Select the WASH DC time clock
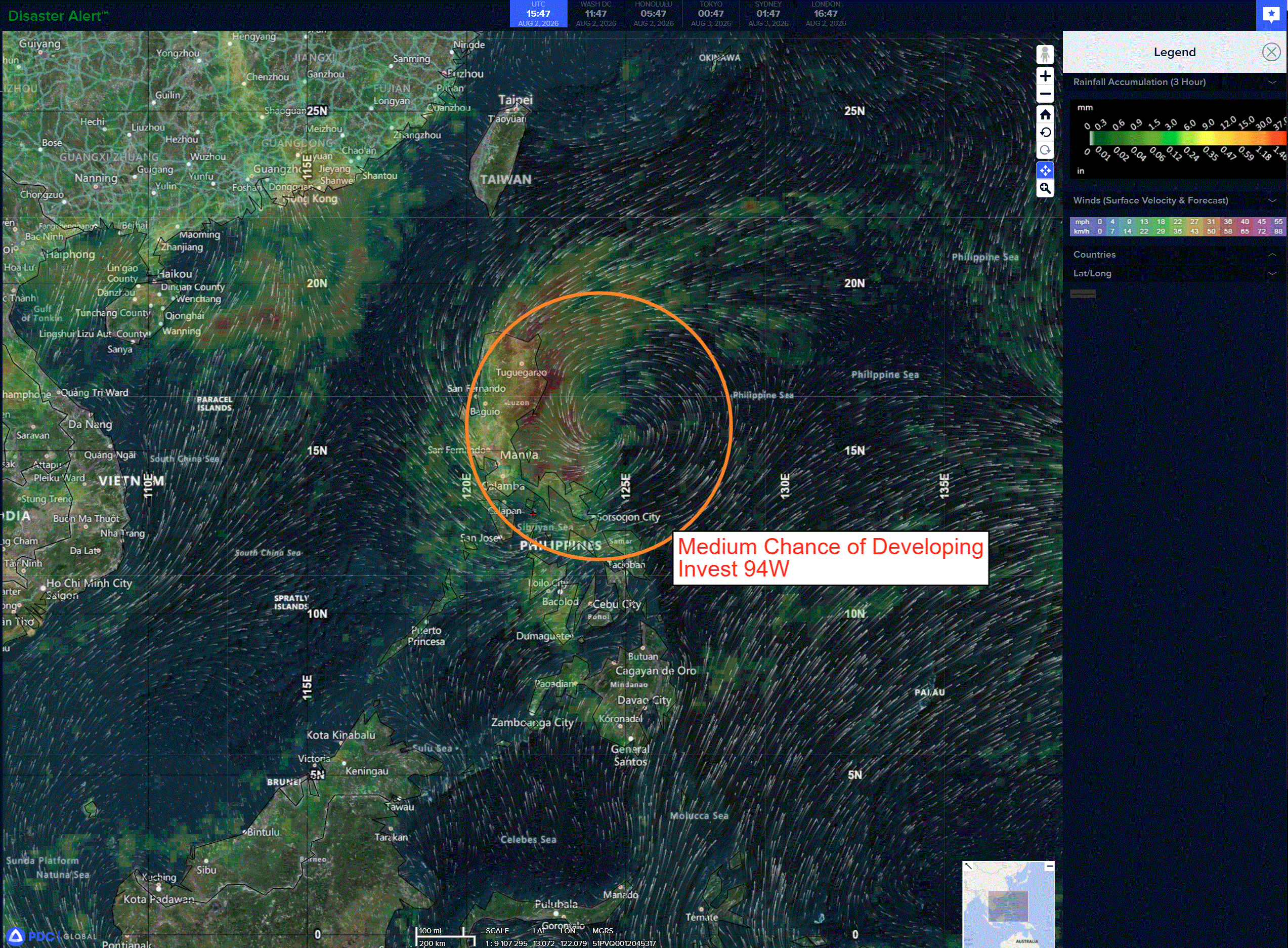Image resolution: width=1288 pixels, height=948 pixels. point(596,14)
